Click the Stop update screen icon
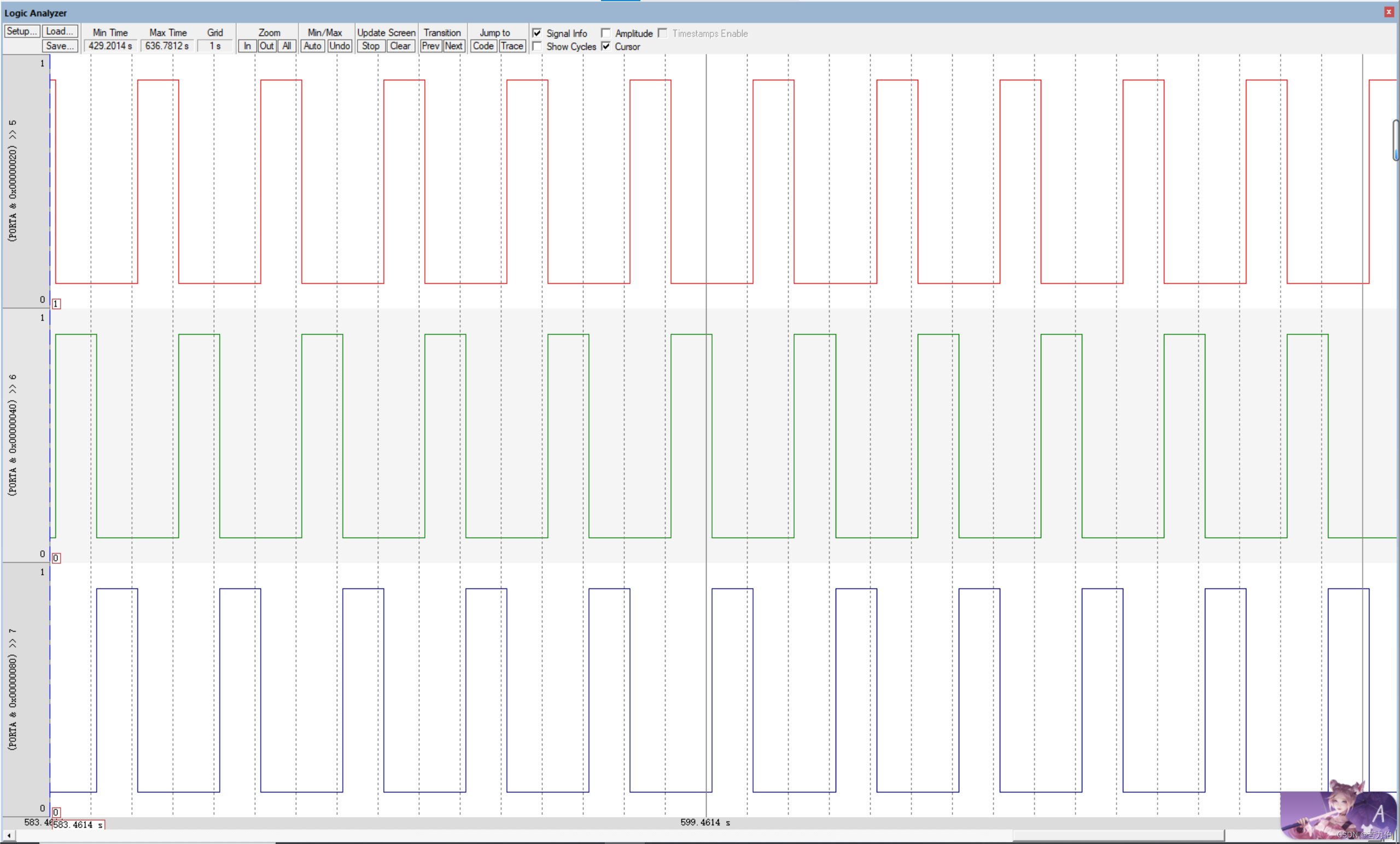Screen dimensions: 1400x844 (370, 47)
